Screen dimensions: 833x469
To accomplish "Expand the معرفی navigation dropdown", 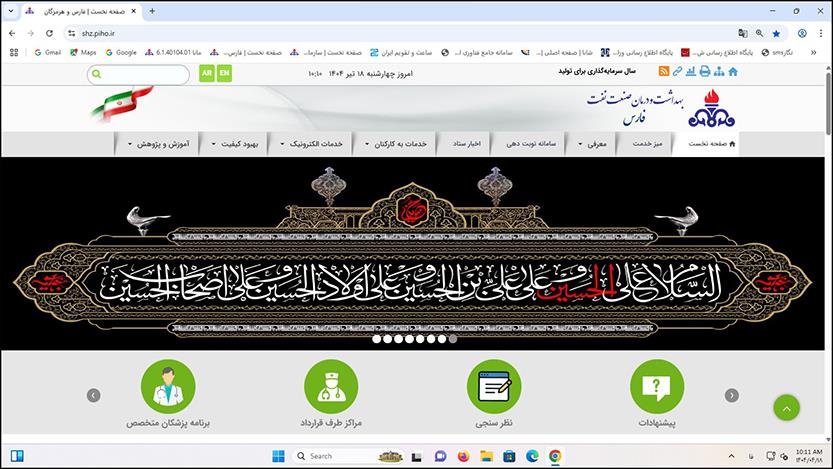I will click(592, 144).
